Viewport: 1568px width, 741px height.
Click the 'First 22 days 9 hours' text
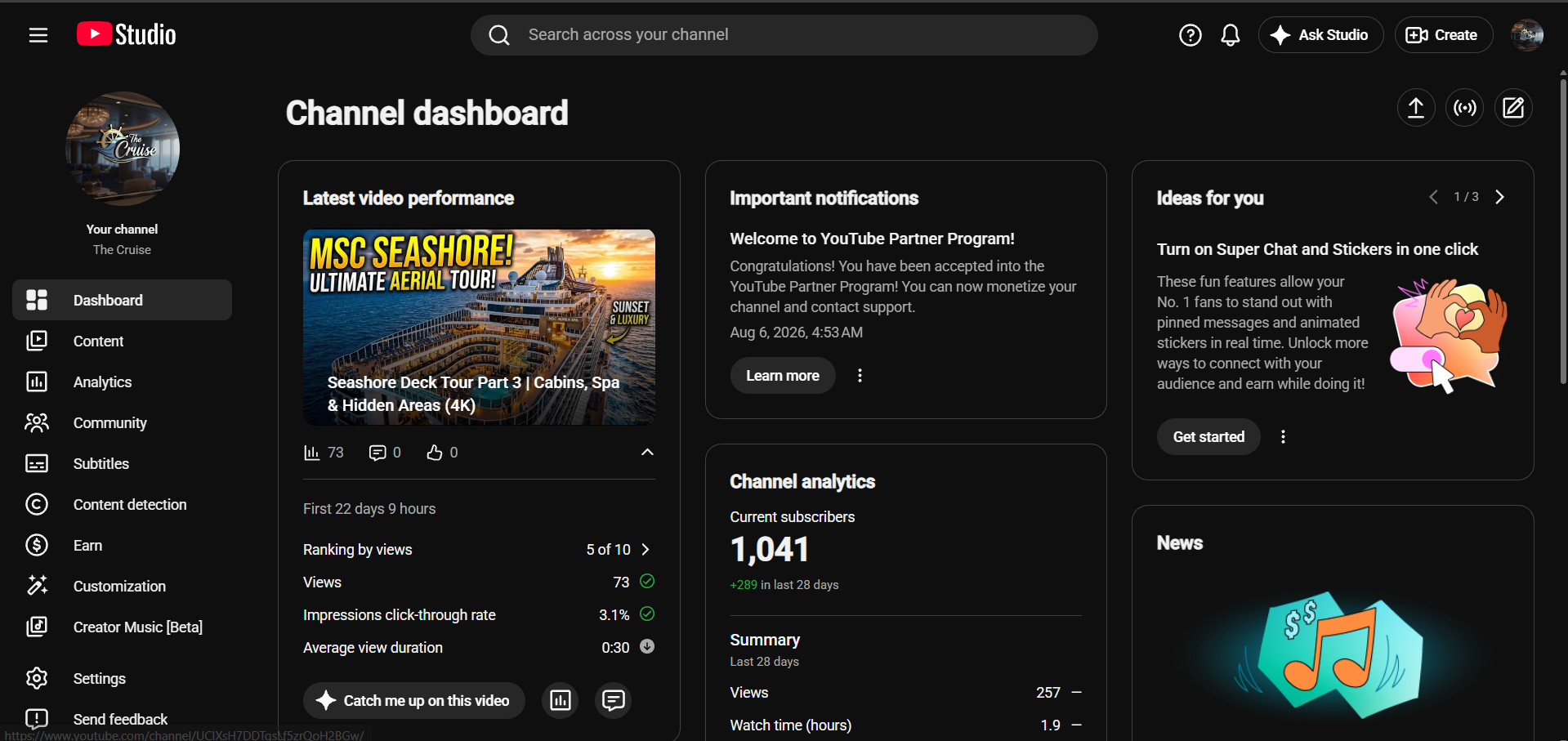click(369, 509)
